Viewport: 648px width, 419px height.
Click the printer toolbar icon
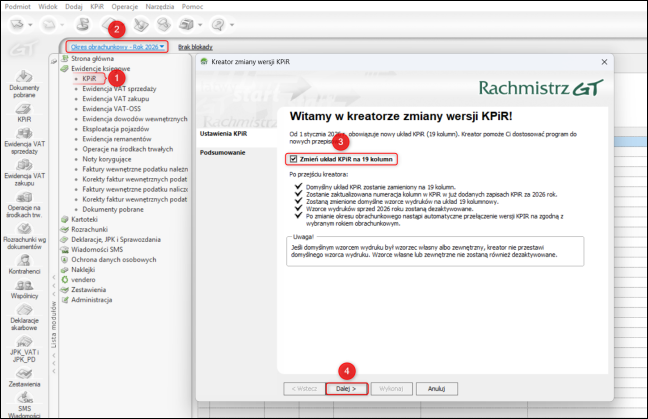pyautogui.click(x=186, y=25)
